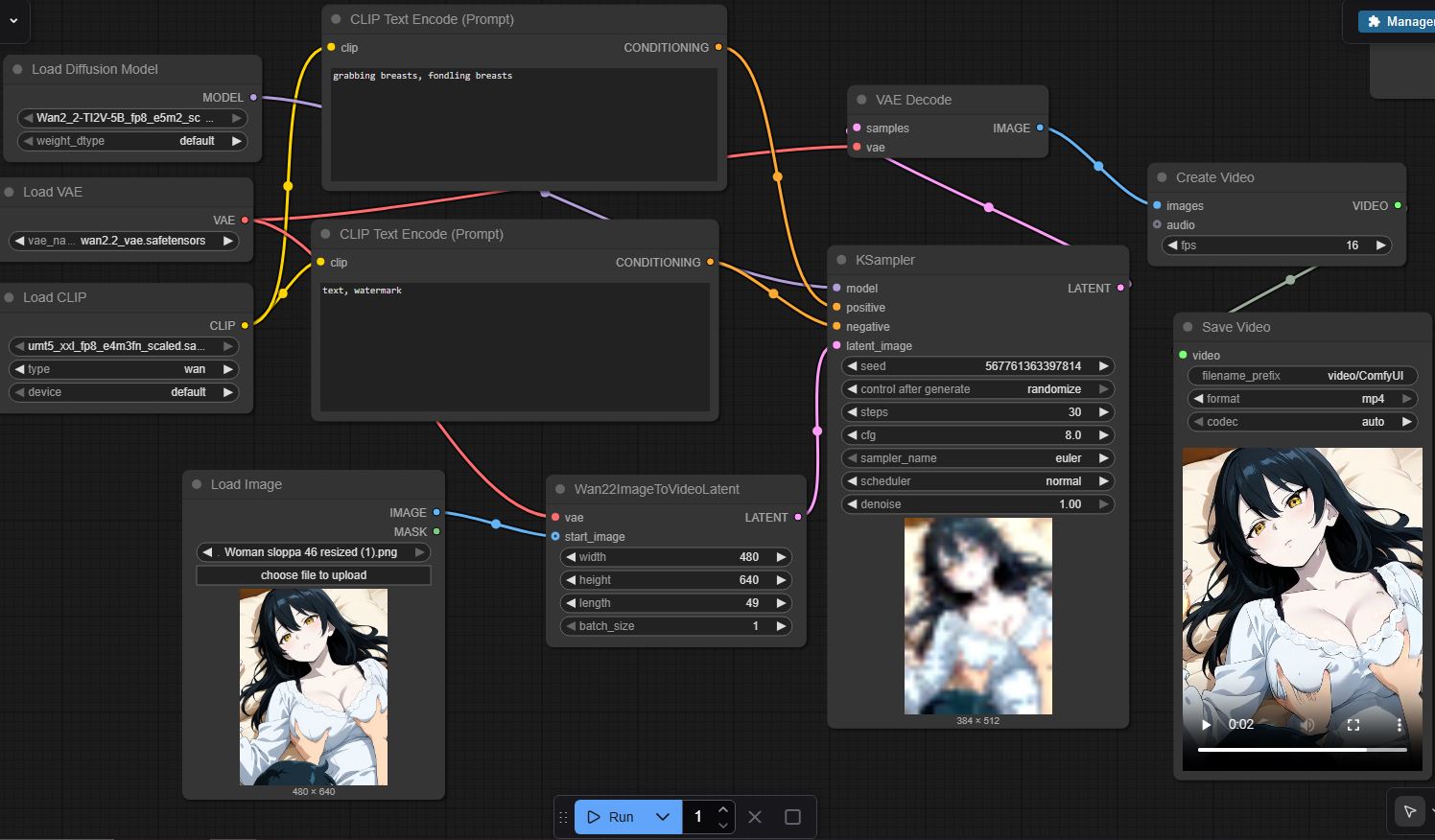Click the MODEL output port on Load Diffusion Model
Screen dimensions: 1435x840
tap(253, 98)
